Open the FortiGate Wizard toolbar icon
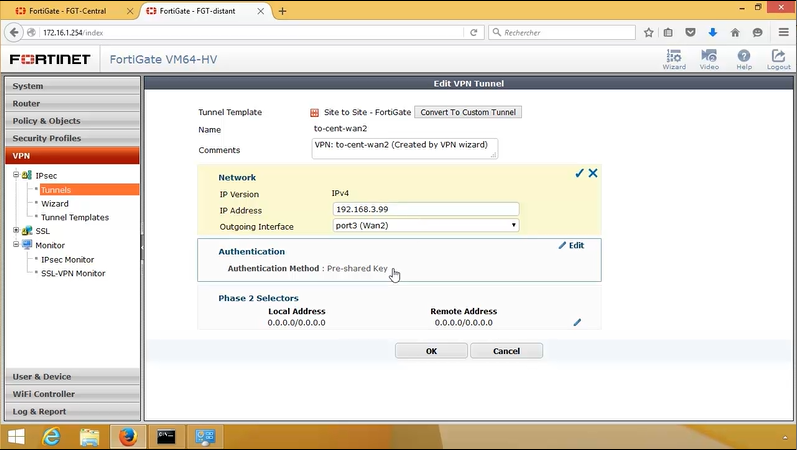The height and width of the screenshot is (450, 797). click(x=673, y=58)
